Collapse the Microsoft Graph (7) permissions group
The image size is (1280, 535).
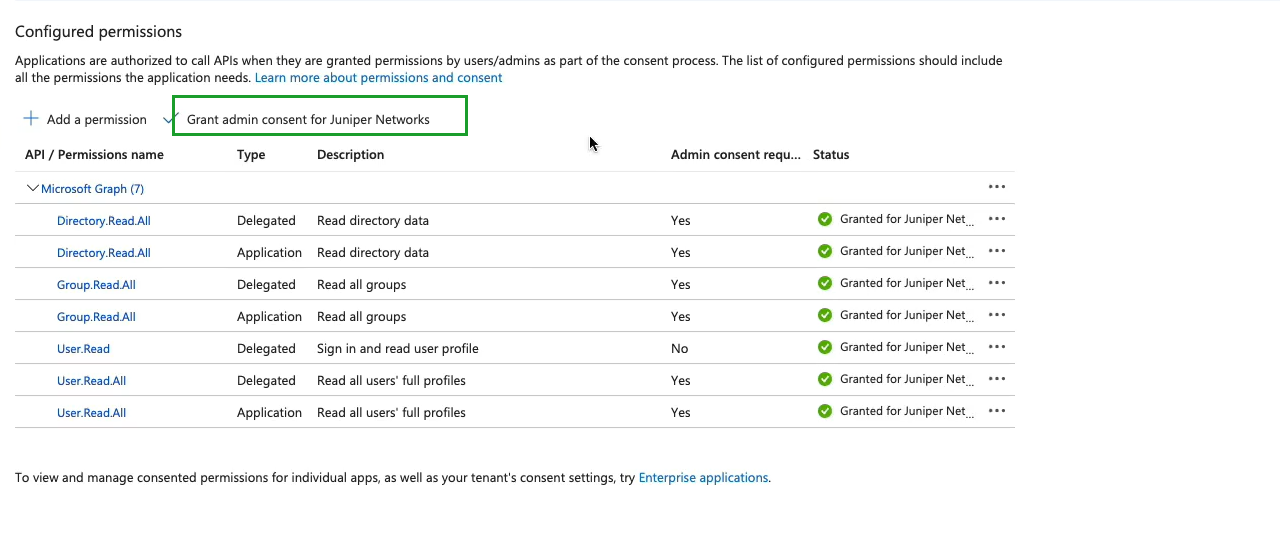point(33,188)
